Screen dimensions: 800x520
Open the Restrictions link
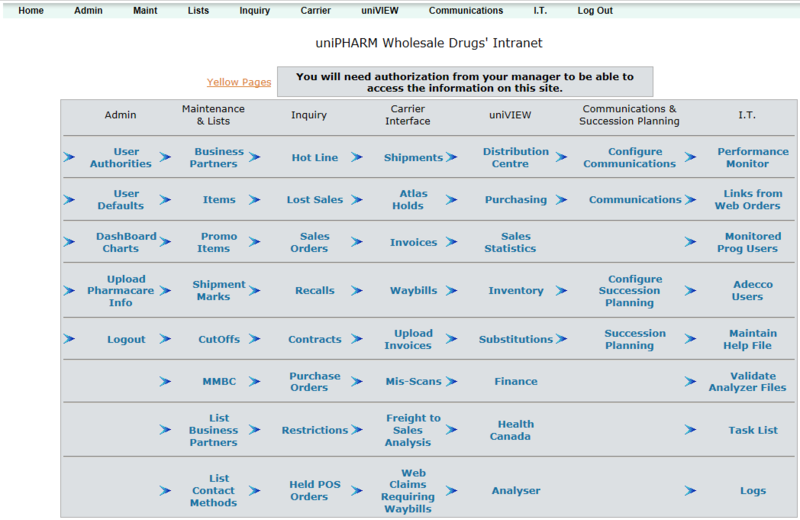click(x=315, y=430)
